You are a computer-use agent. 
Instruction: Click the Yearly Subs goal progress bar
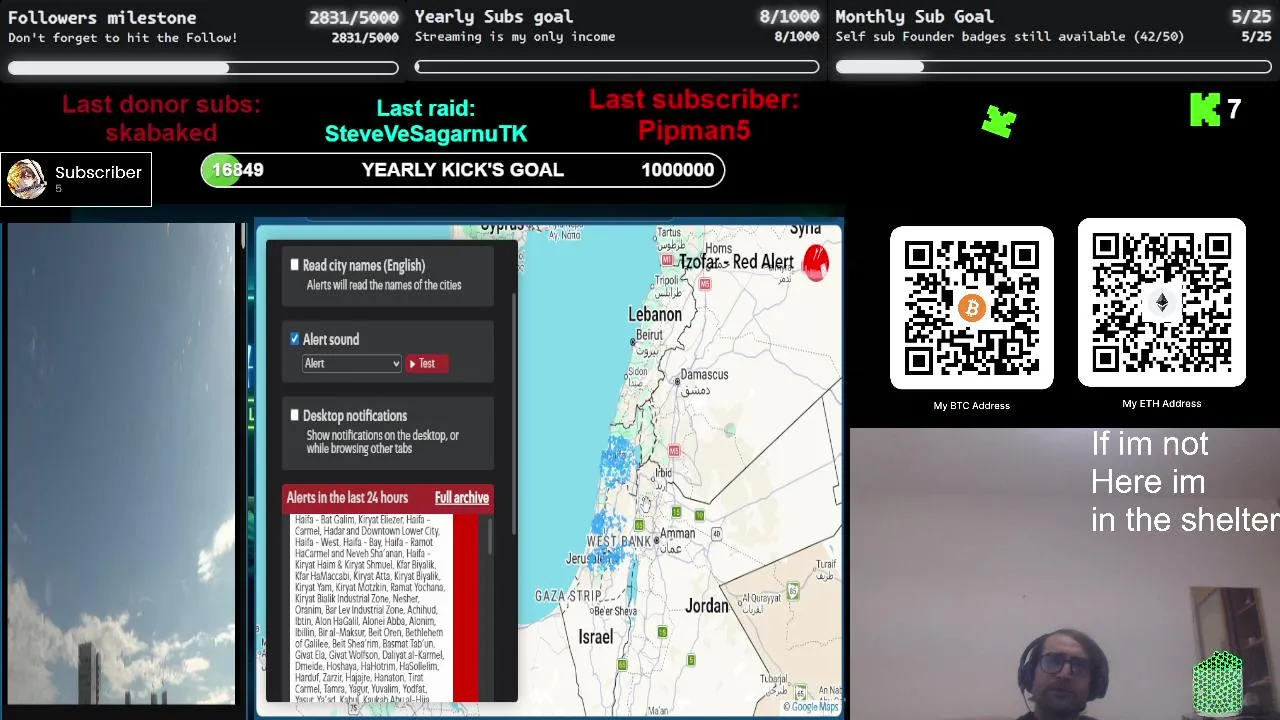tap(617, 68)
